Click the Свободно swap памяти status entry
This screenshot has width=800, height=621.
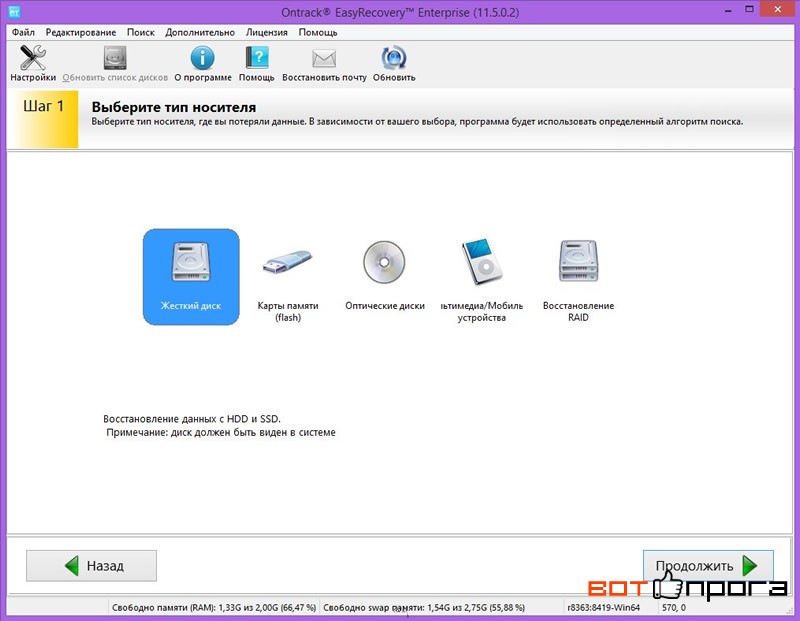tap(424, 608)
